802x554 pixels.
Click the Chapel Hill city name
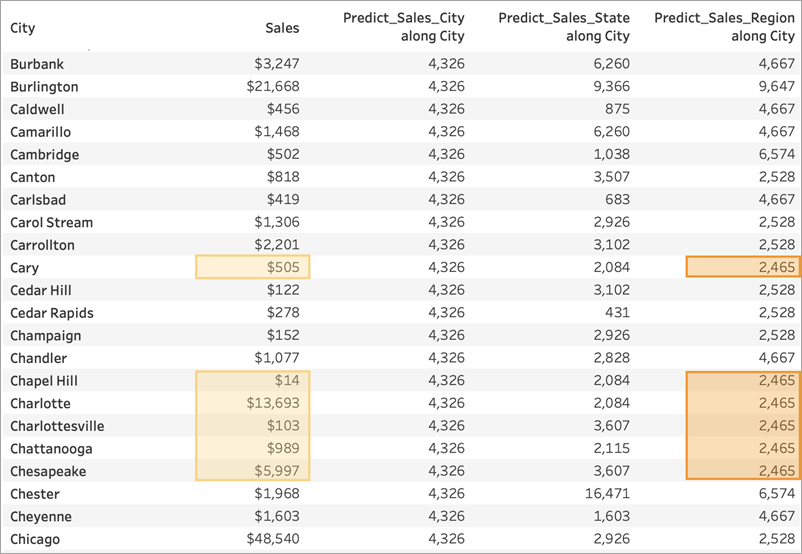click(44, 381)
